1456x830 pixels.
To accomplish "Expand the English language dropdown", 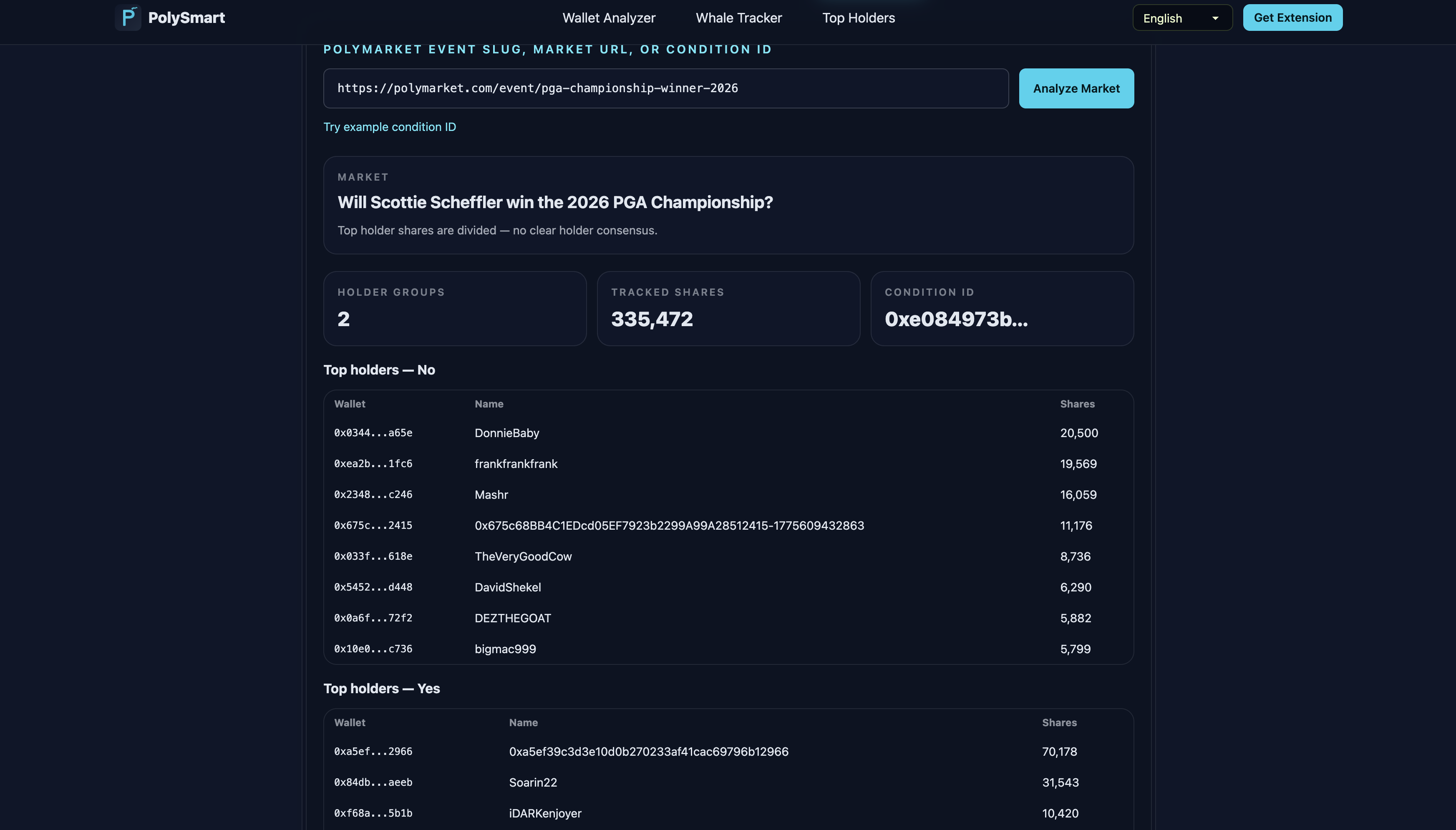I will click(x=1182, y=18).
